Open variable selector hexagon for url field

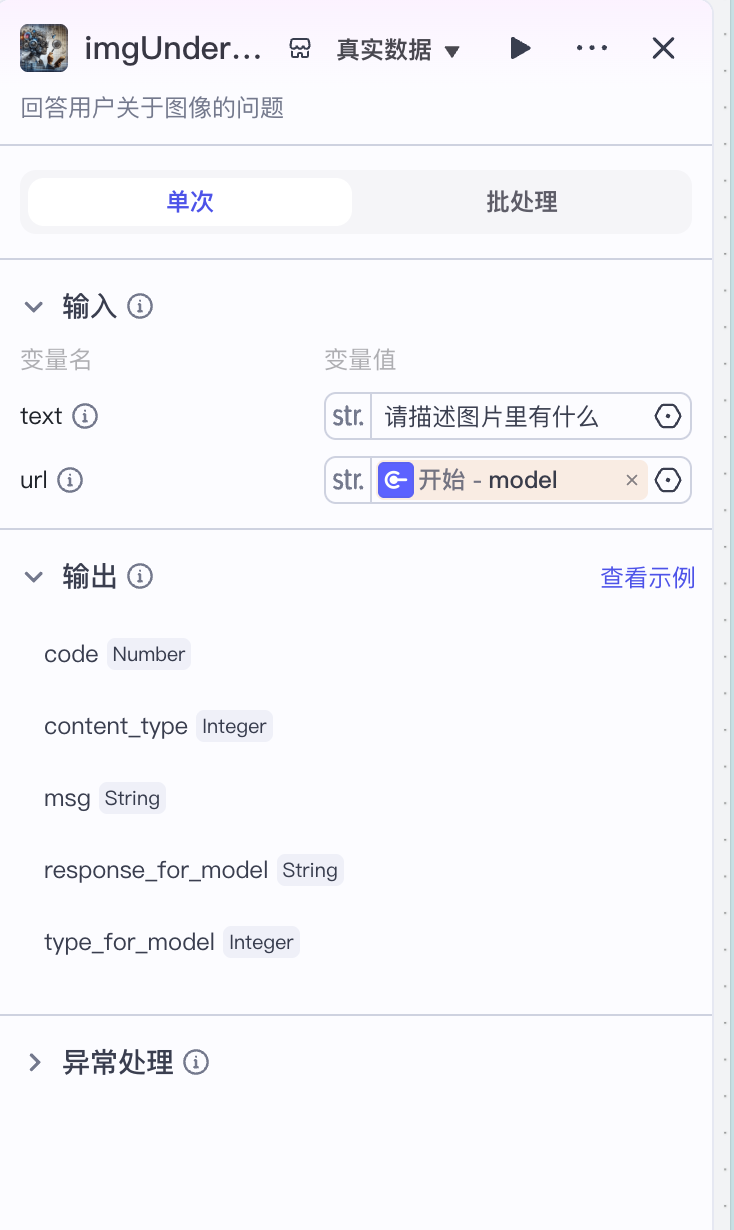[x=668, y=481]
